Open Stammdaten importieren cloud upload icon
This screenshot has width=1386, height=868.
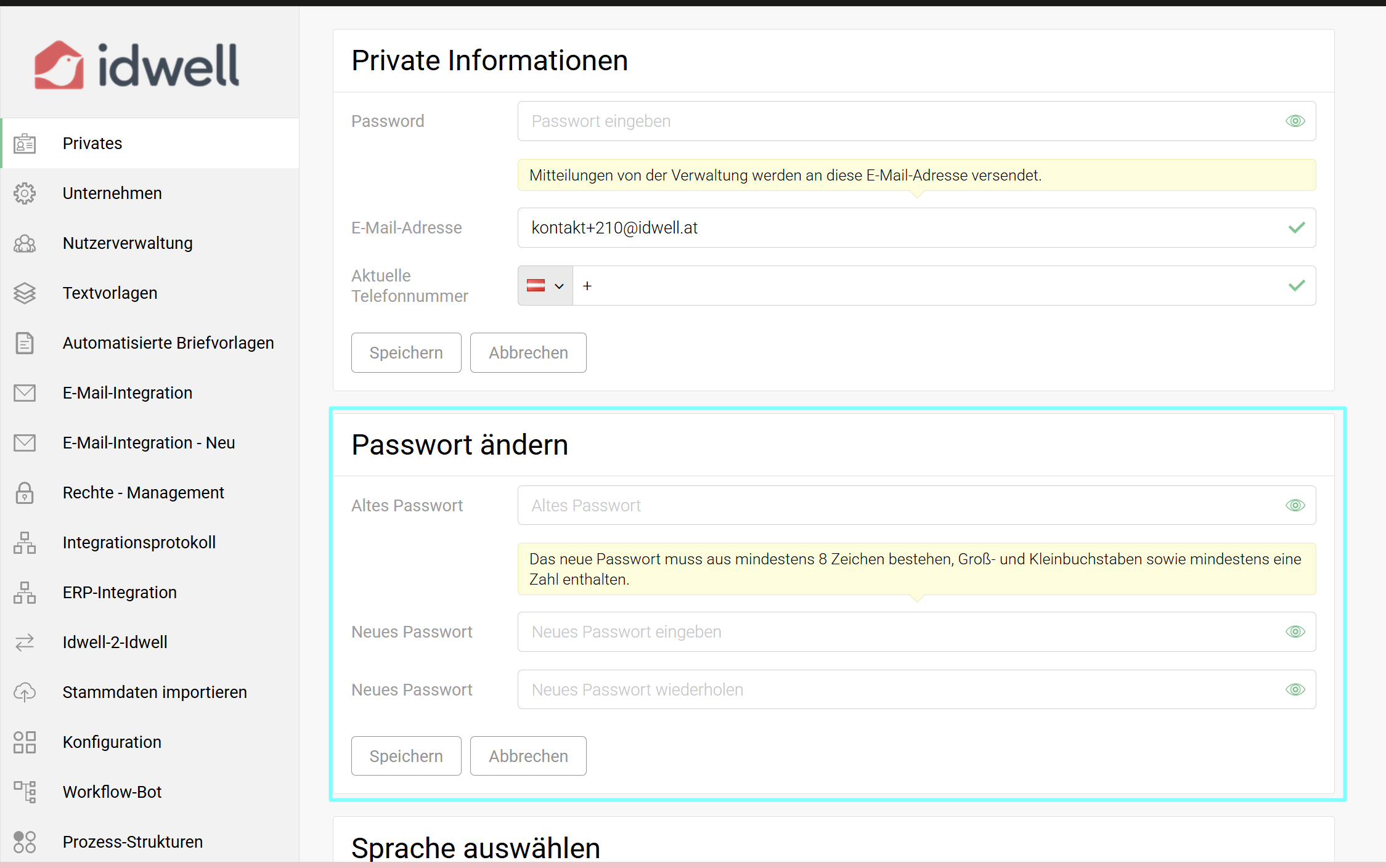(x=25, y=692)
